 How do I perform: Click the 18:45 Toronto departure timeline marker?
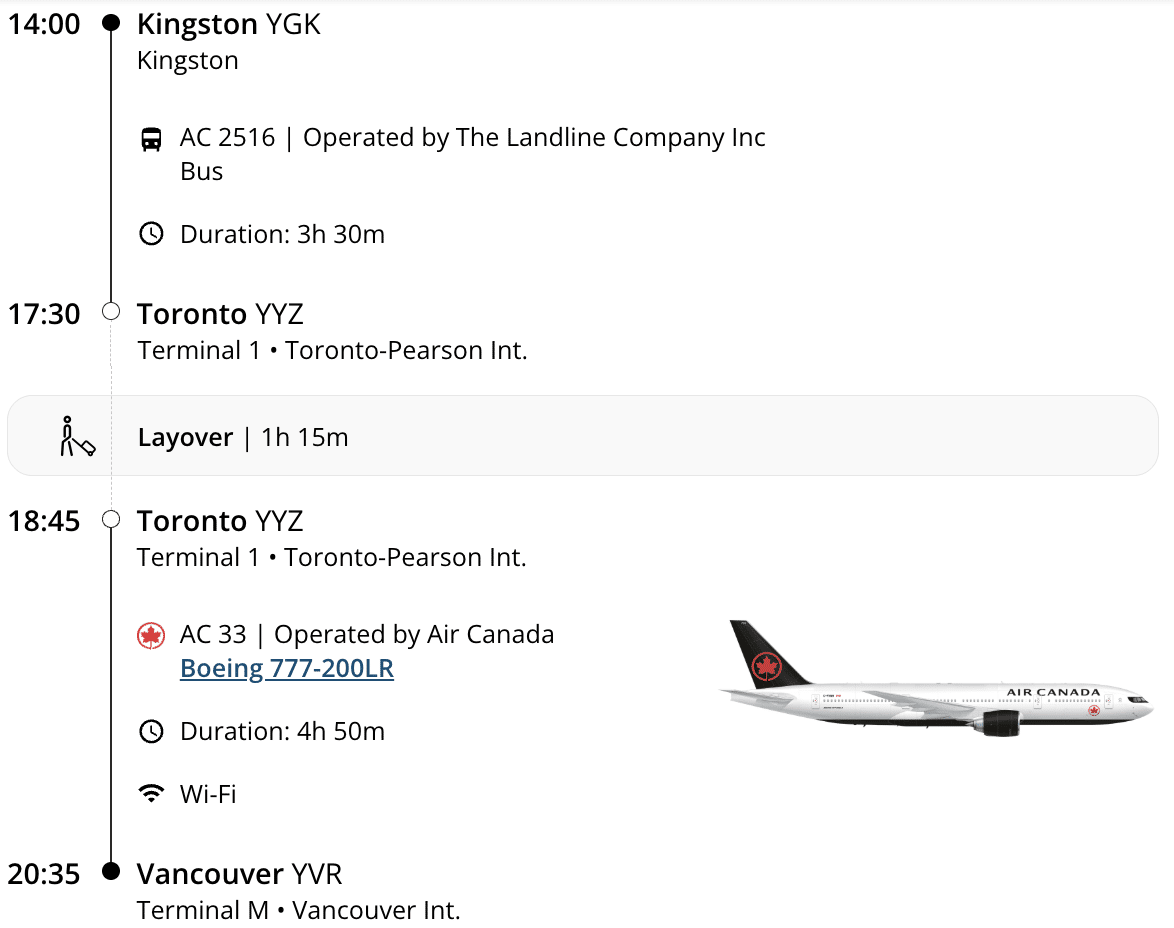(112, 520)
